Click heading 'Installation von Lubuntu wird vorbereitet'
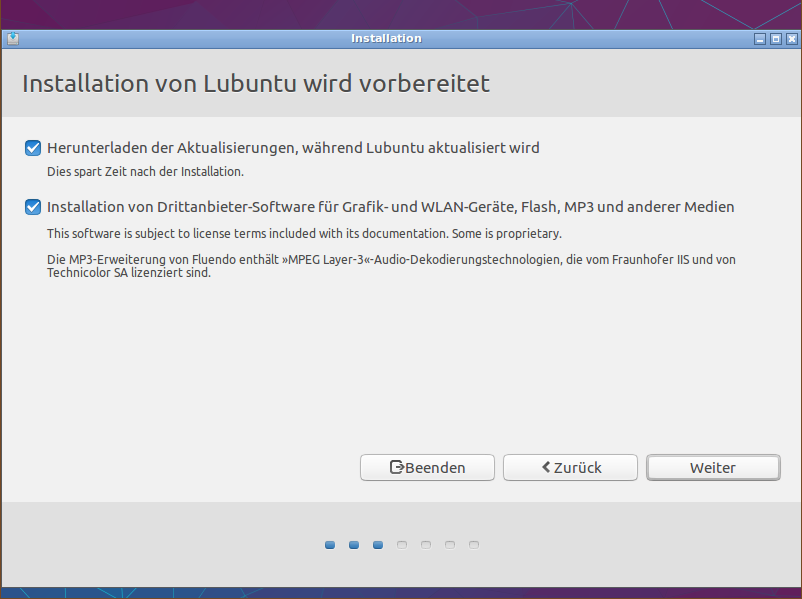Screen dimensions: 802x599 point(256,83)
